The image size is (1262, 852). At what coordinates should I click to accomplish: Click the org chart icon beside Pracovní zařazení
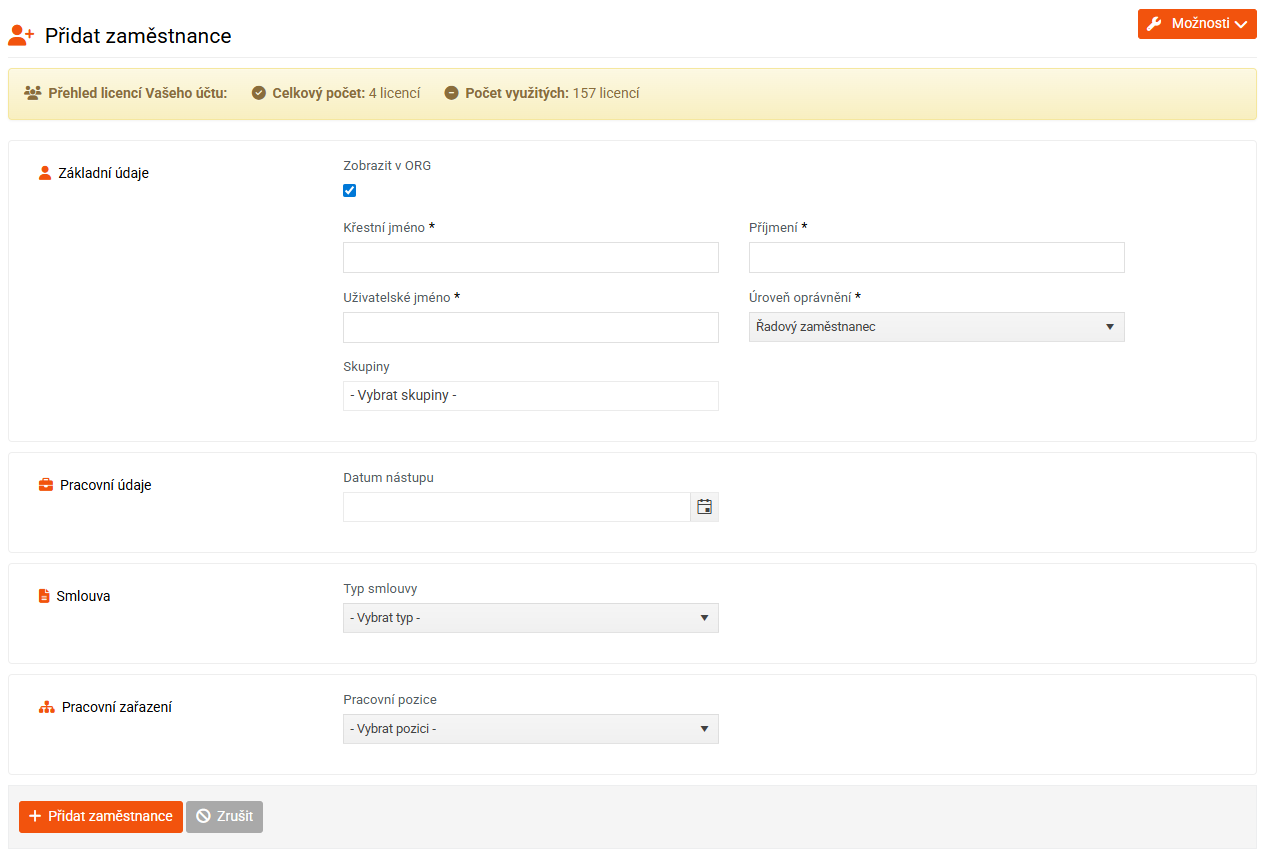click(x=46, y=707)
